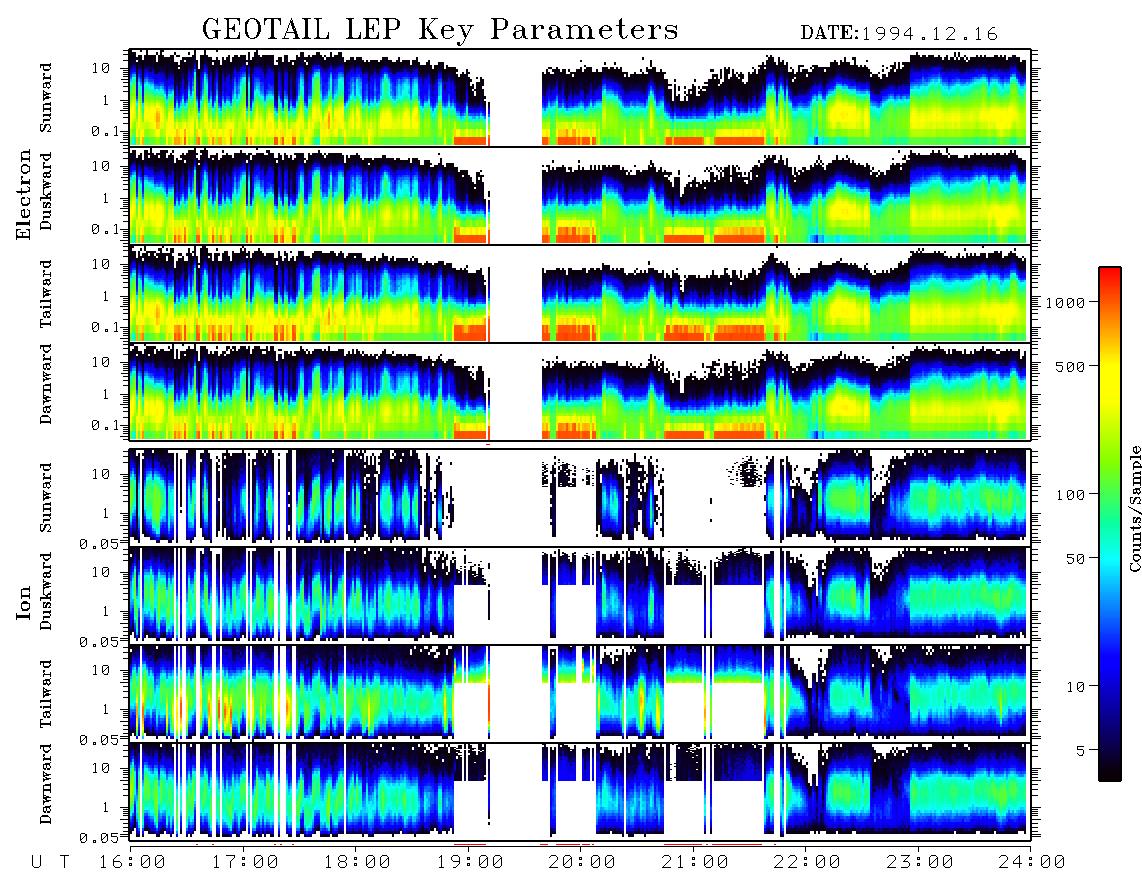1142x880 pixels.
Task: Click the "24:00" time tick label
Action: click(1032, 863)
